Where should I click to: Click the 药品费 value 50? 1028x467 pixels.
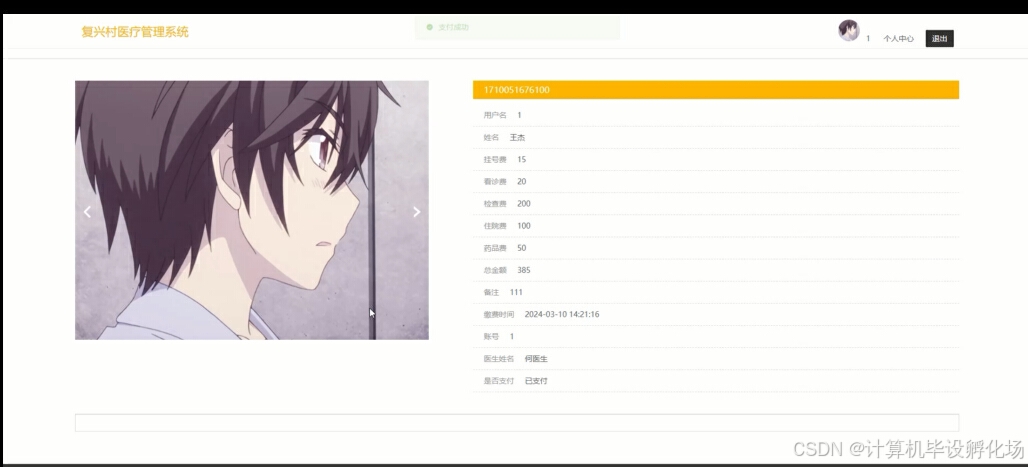(521, 248)
